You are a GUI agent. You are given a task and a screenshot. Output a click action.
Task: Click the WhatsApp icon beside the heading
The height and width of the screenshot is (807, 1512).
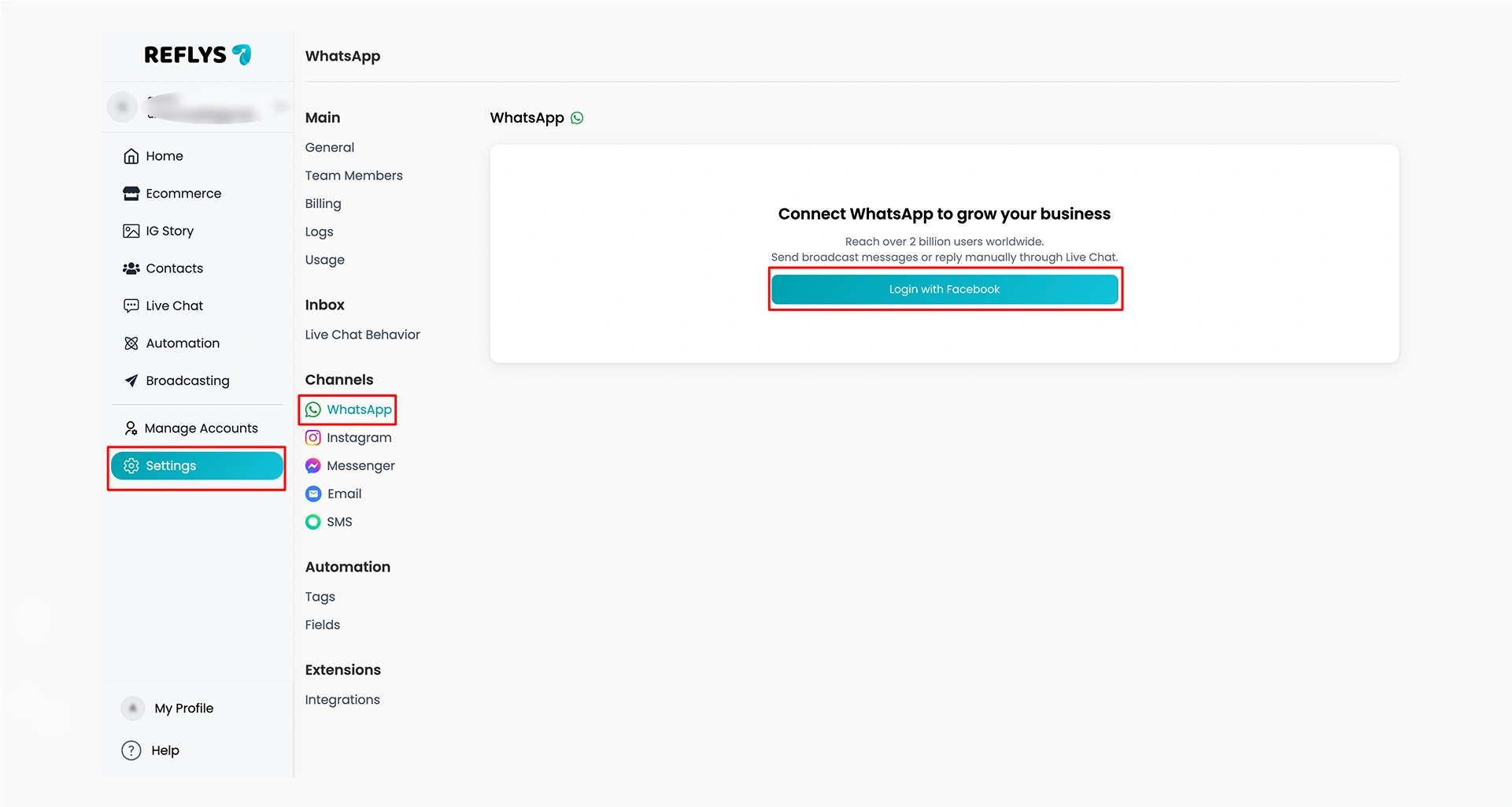click(x=577, y=118)
